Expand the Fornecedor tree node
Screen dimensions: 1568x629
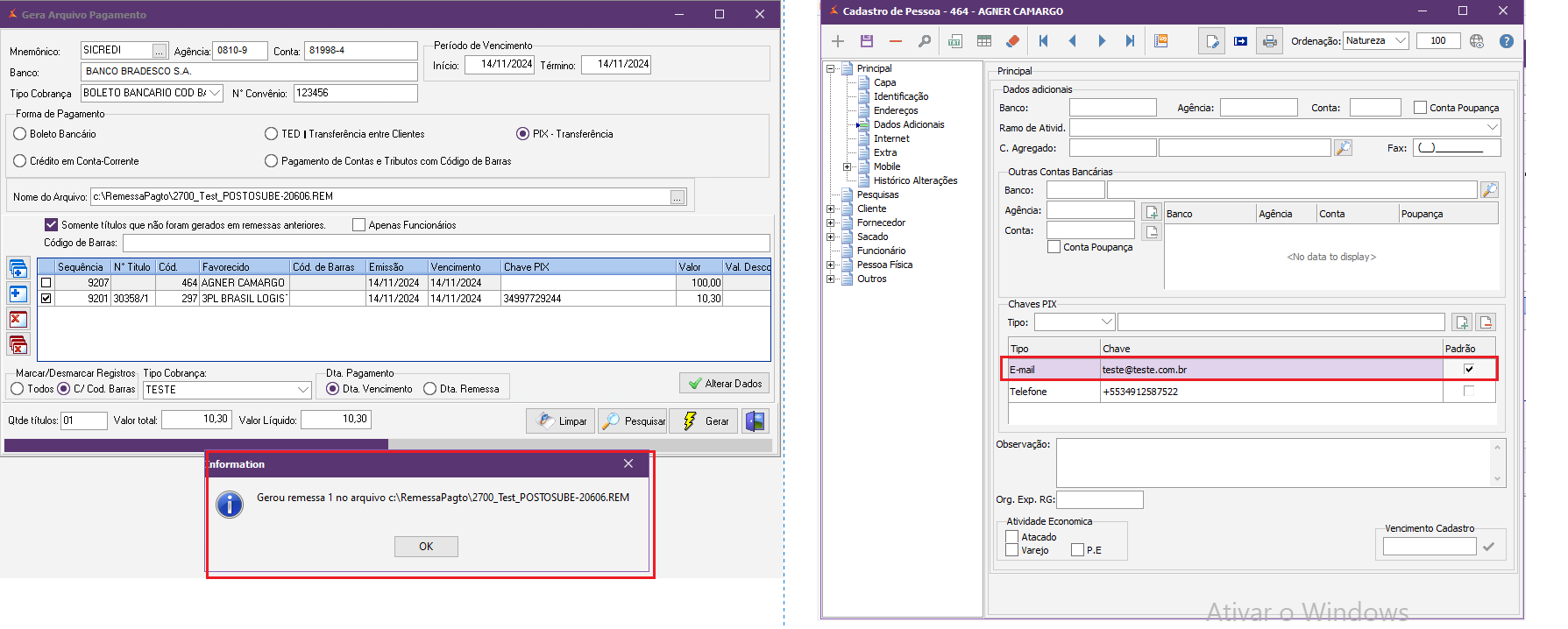pos(830,223)
